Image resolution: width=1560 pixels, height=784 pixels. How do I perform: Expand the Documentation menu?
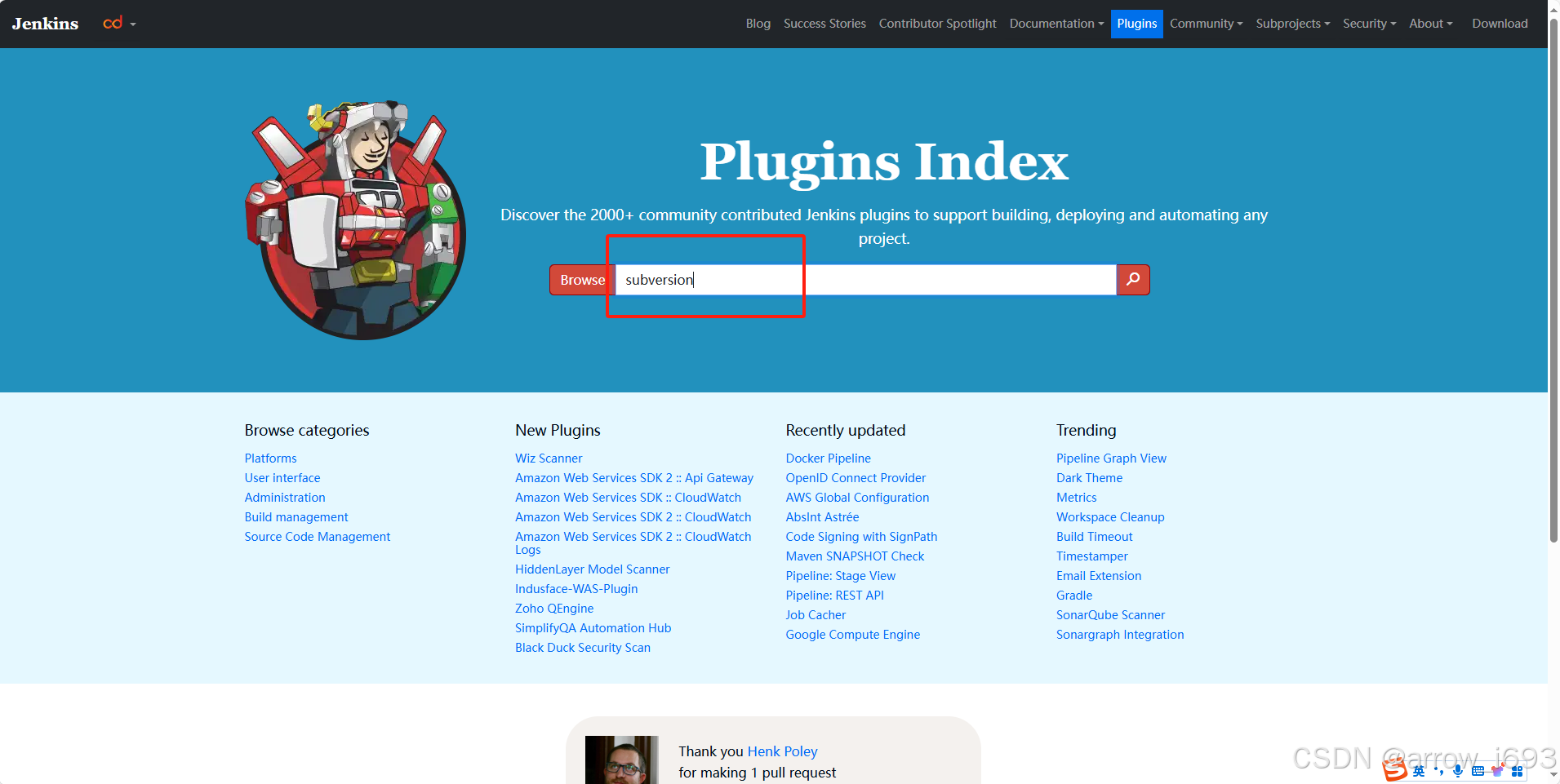[1056, 24]
